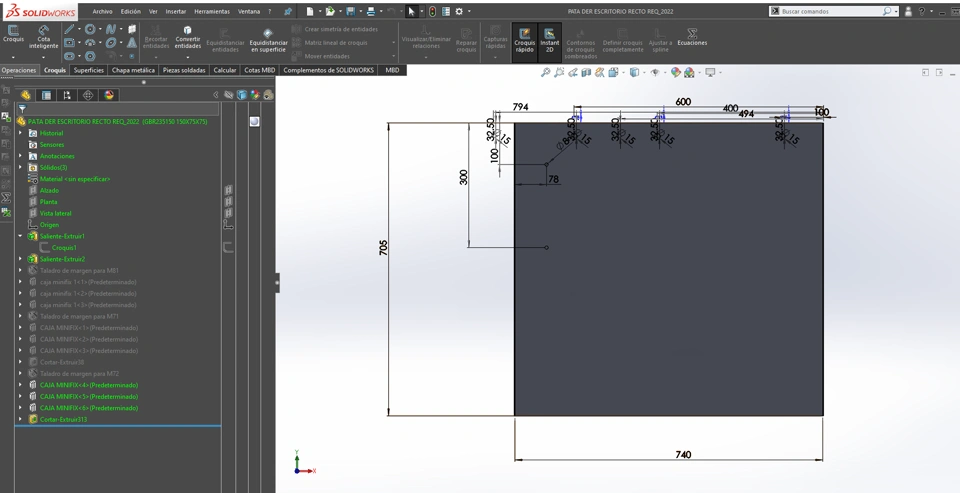Pick the Ellipse sketch tool
The height and width of the screenshot is (493, 960).
[110, 42]
